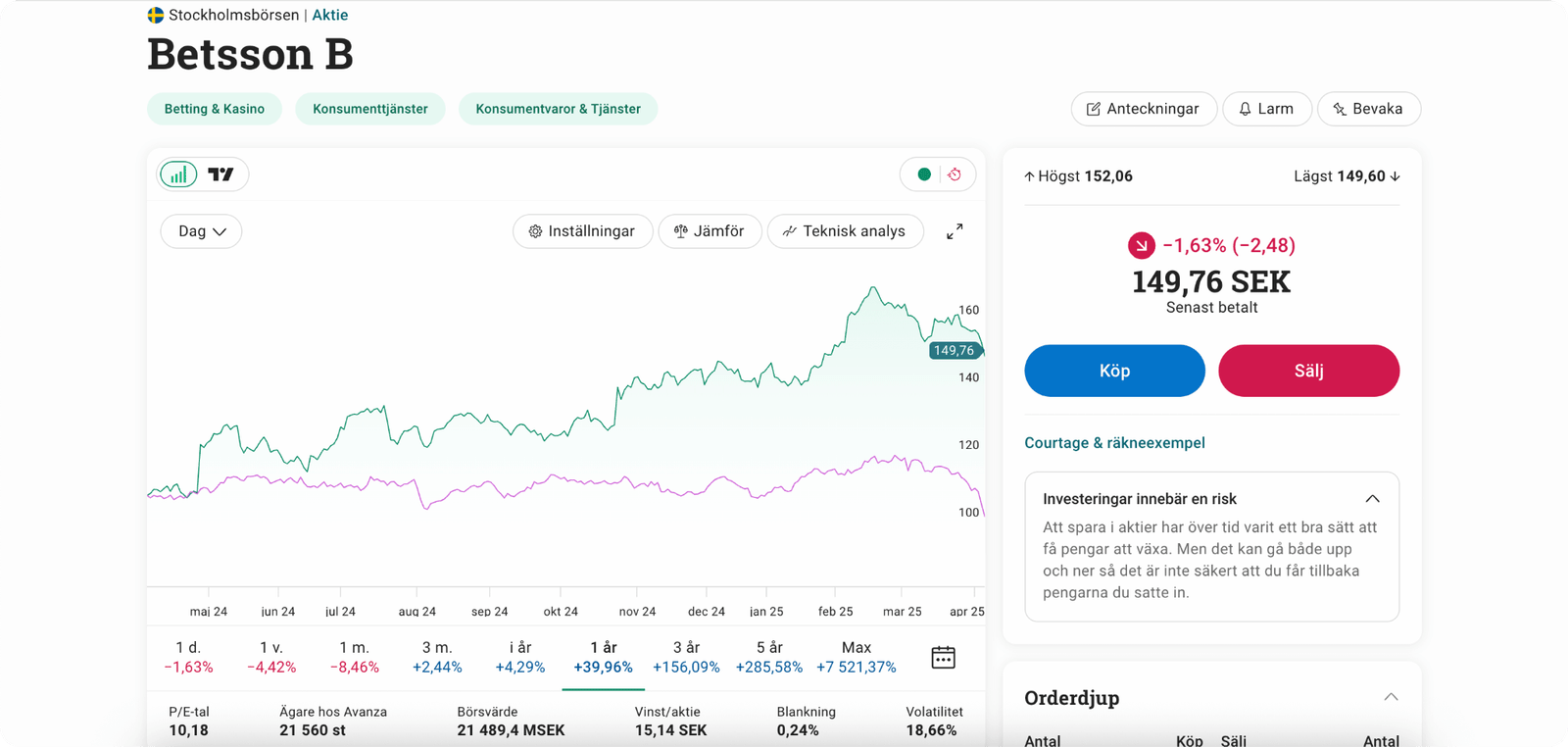The image size is (1568, 747).
Task: Click the maj 24 axis label
Action: coord(209,612)
